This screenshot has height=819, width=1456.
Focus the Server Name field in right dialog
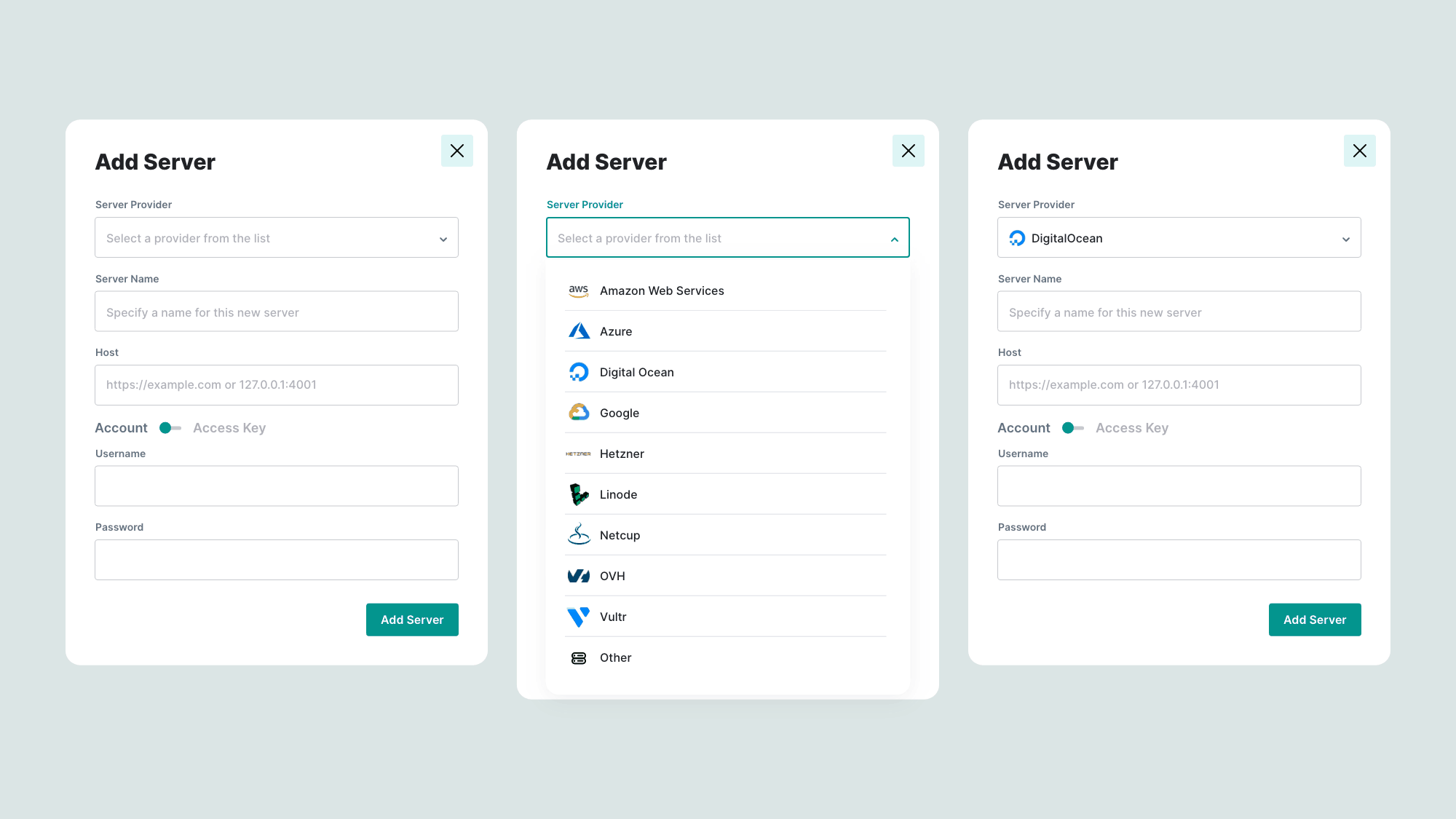coord(1179,312)
